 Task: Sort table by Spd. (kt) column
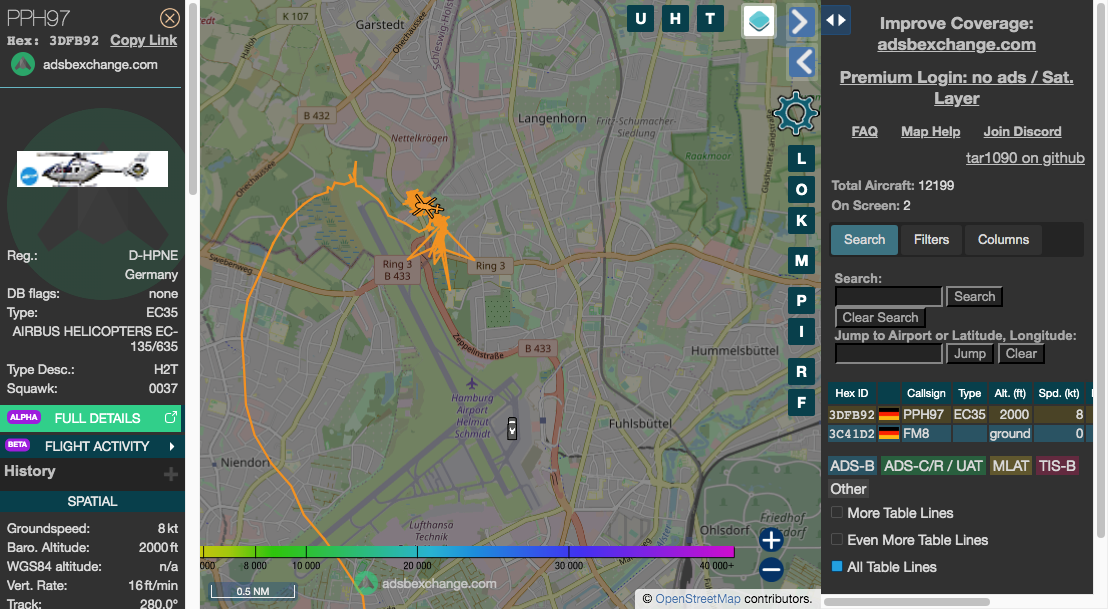(1059, 394)
